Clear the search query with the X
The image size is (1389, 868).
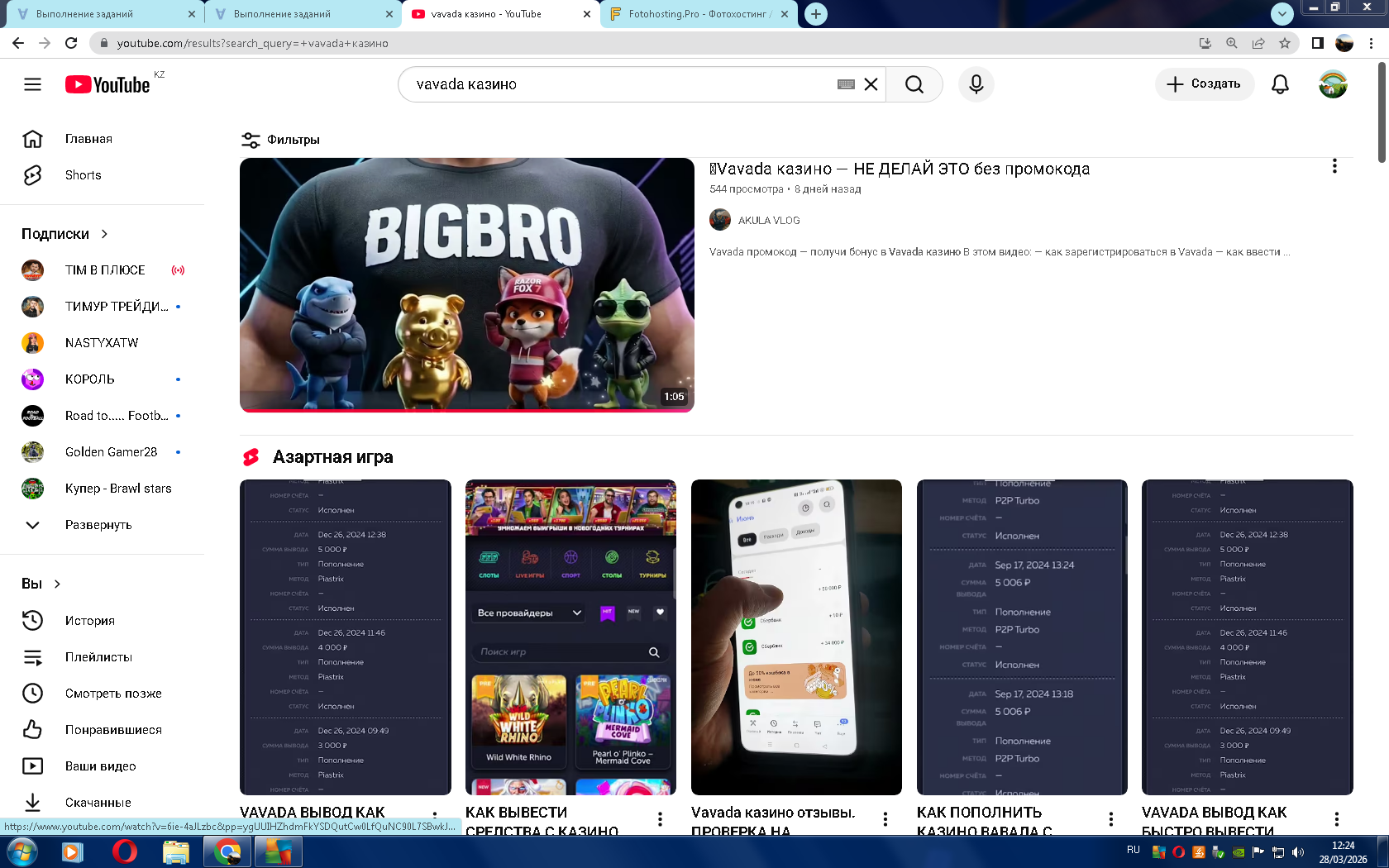click(x=871, y=84)
